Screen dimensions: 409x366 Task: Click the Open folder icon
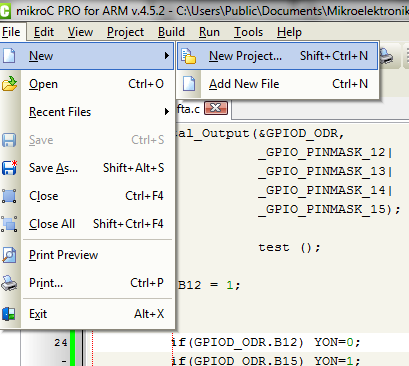(x=9, y=84)
